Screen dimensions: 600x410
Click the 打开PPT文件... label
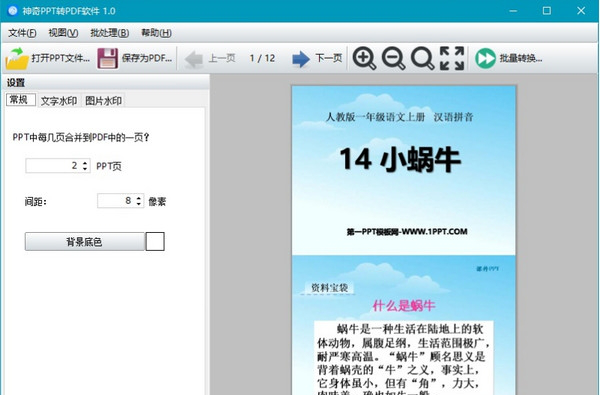click(x=60, y=58)
